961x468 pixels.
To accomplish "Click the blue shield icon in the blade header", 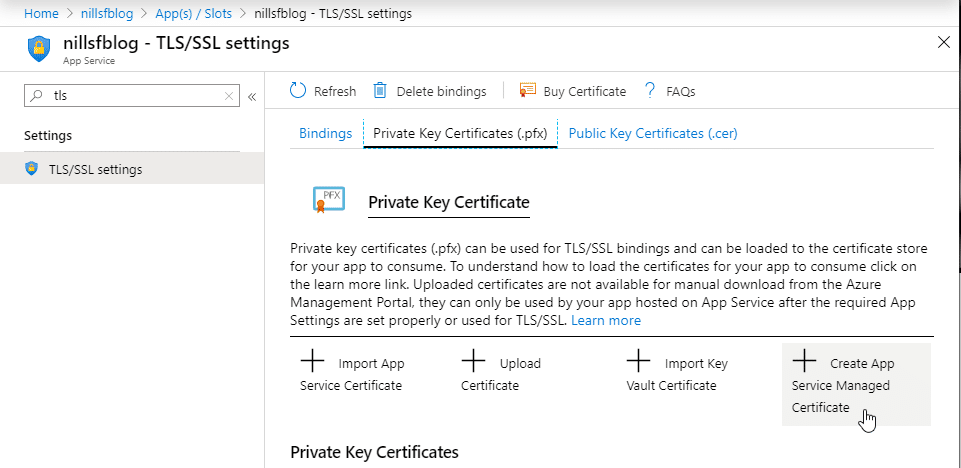I will pyautogui.click(x=40, y=49).
